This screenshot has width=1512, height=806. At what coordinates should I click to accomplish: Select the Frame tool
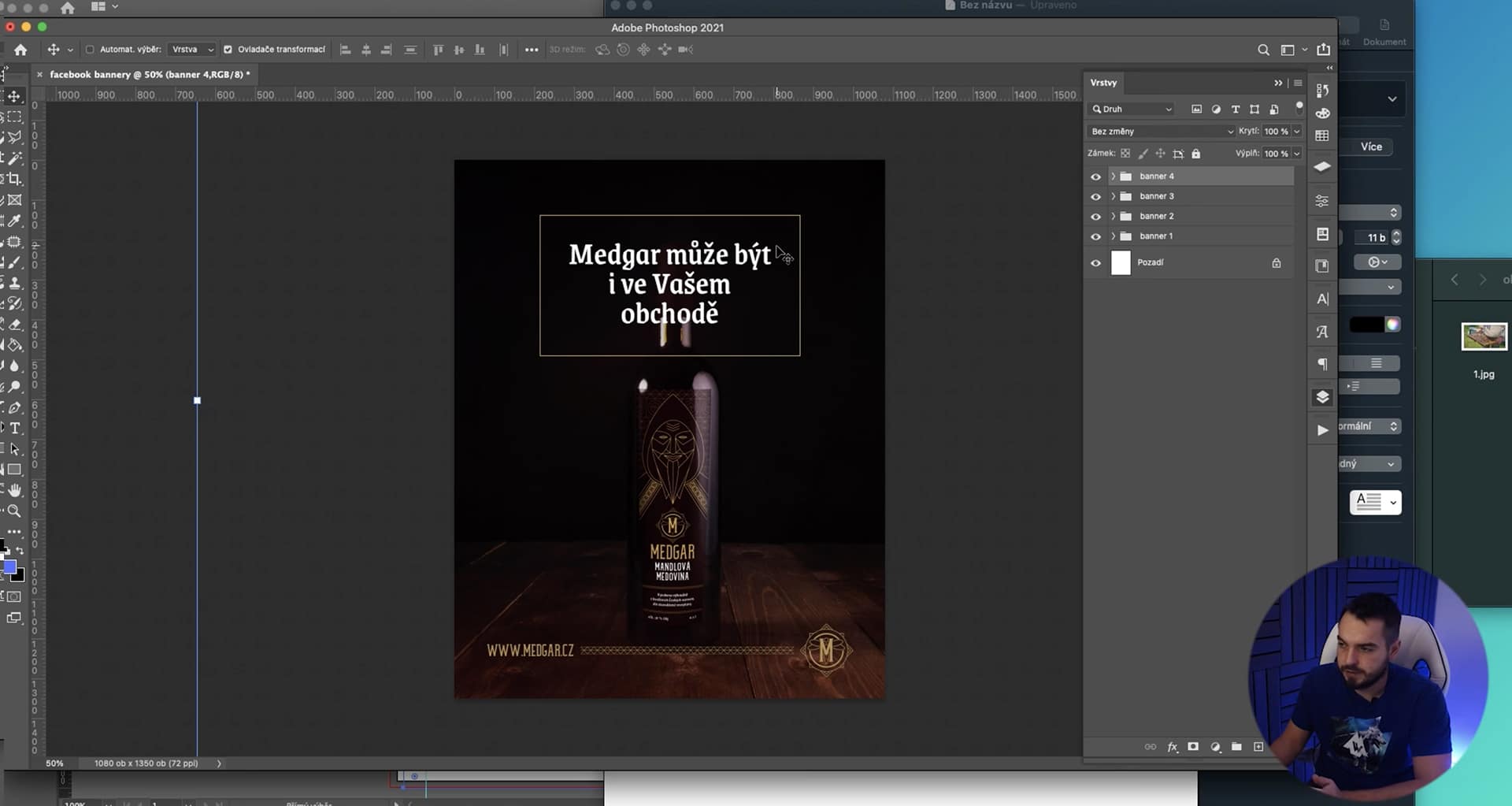coord(14,200)
